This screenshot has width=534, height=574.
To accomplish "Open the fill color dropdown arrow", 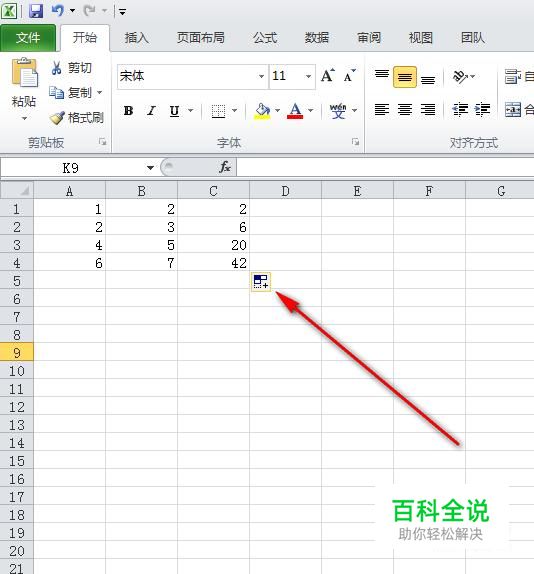I will (277, 110).
